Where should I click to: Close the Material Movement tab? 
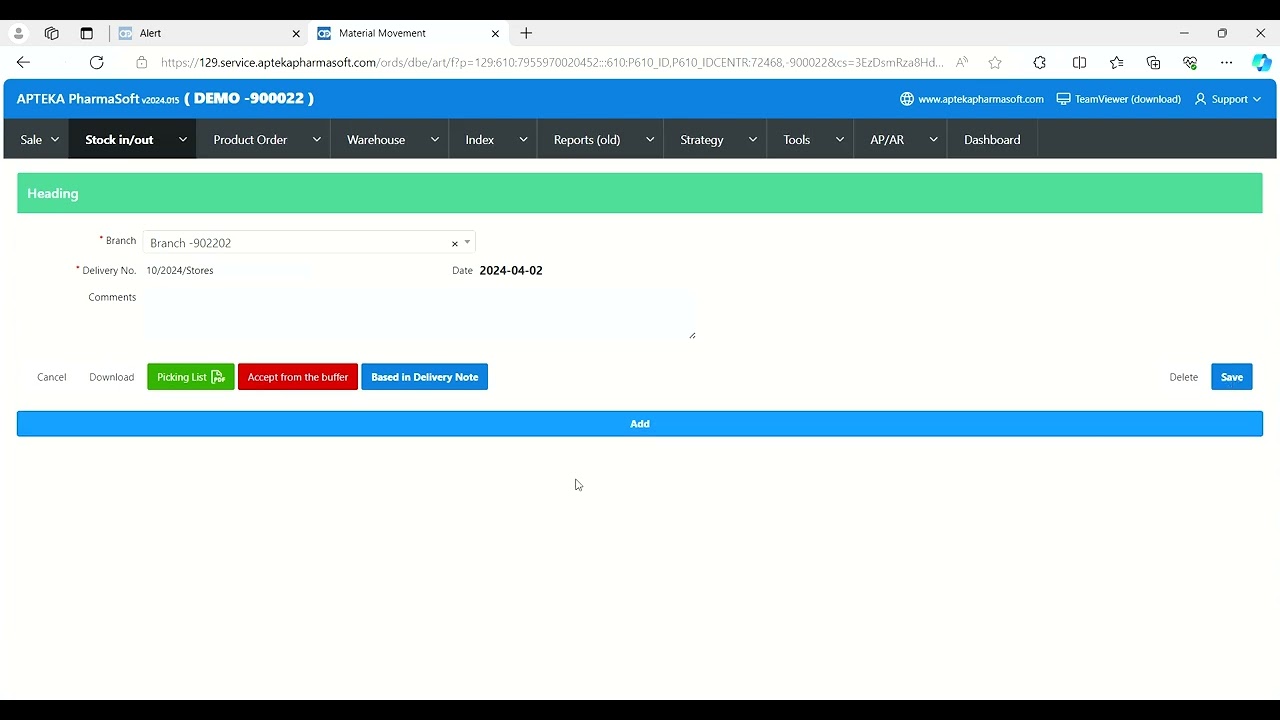tap(495, 33)
